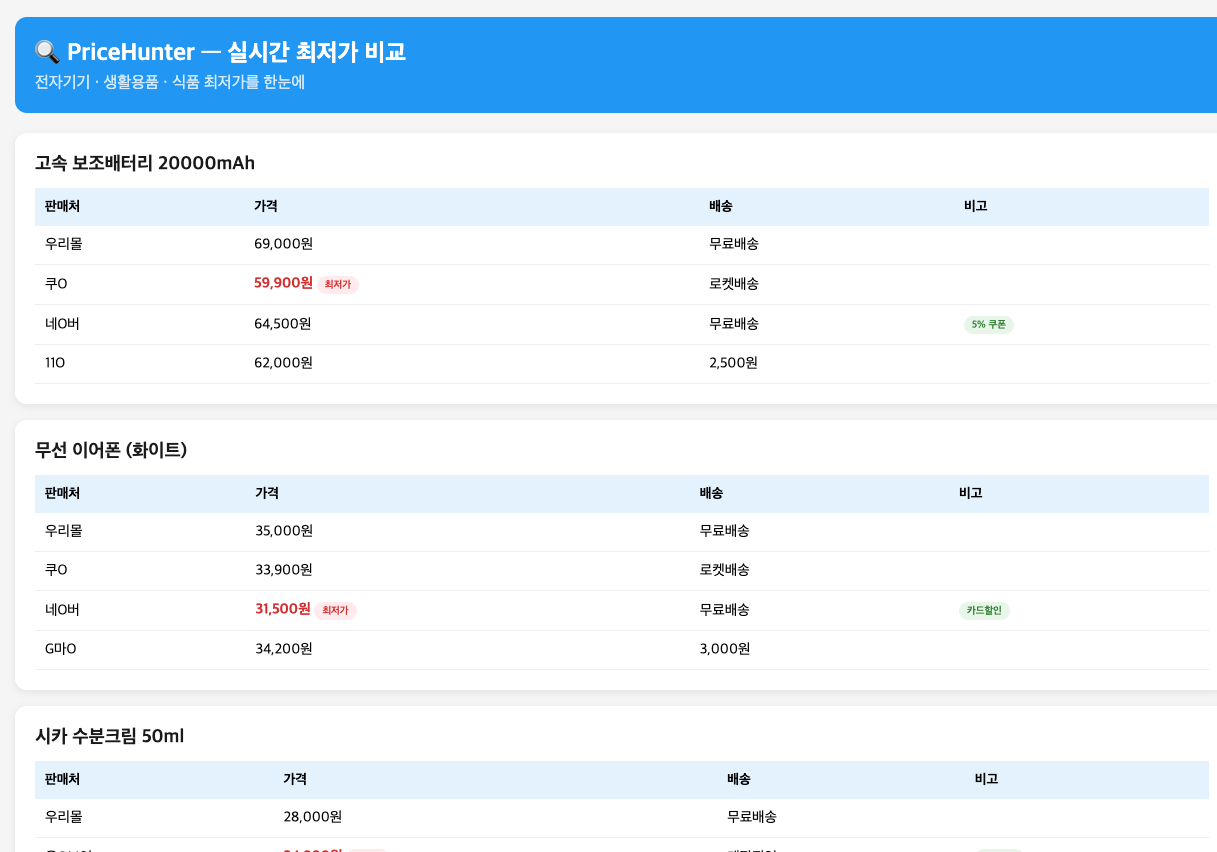The width and height of the screenshot is (1217, 852).
Task: Click the 69,000원 price
Action: point(284,244)
